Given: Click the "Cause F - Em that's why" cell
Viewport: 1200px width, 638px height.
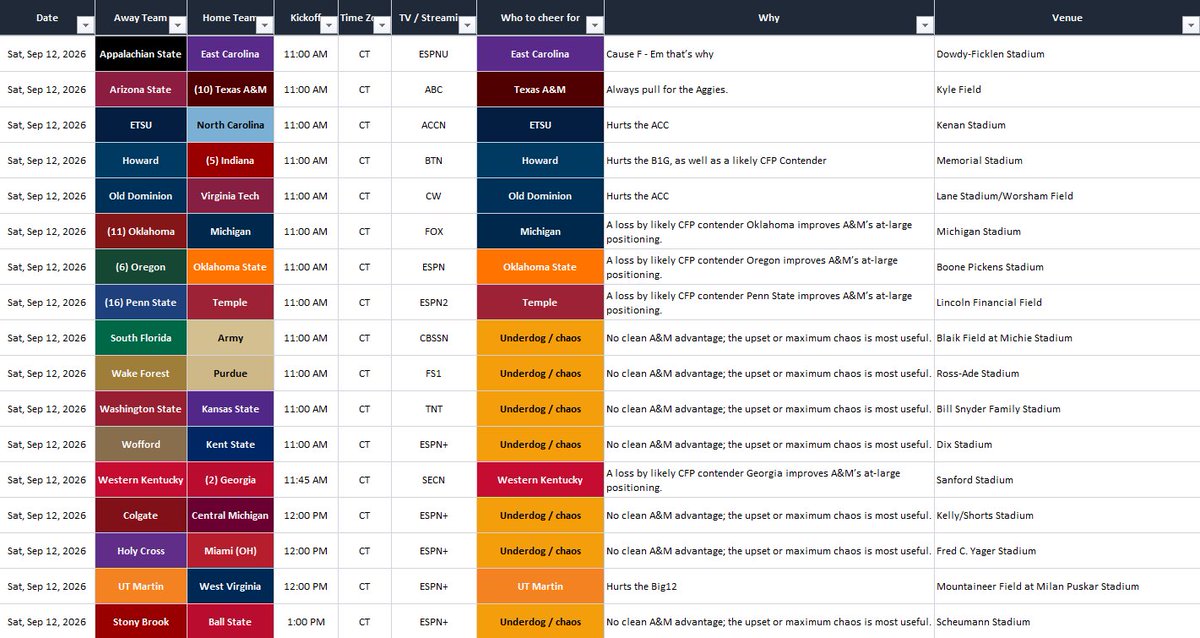Looking at the screenshot, I should pos(769,54).
